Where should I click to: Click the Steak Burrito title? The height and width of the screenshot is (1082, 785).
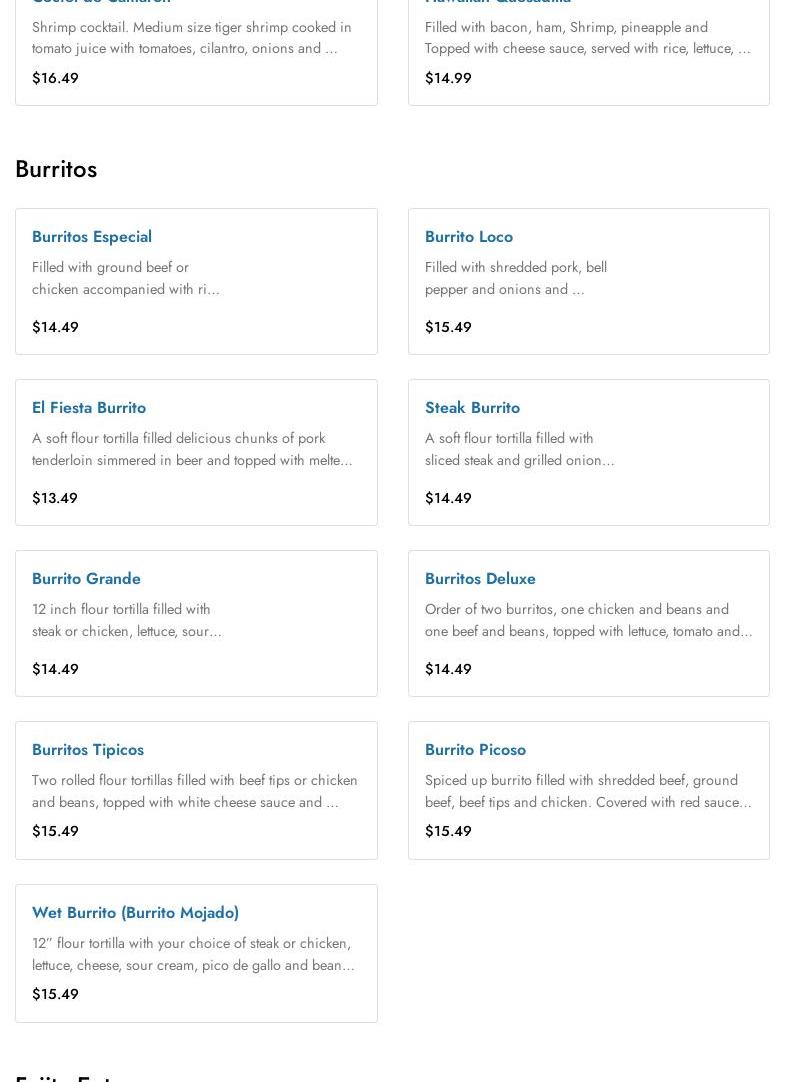[x=472, y=408]
